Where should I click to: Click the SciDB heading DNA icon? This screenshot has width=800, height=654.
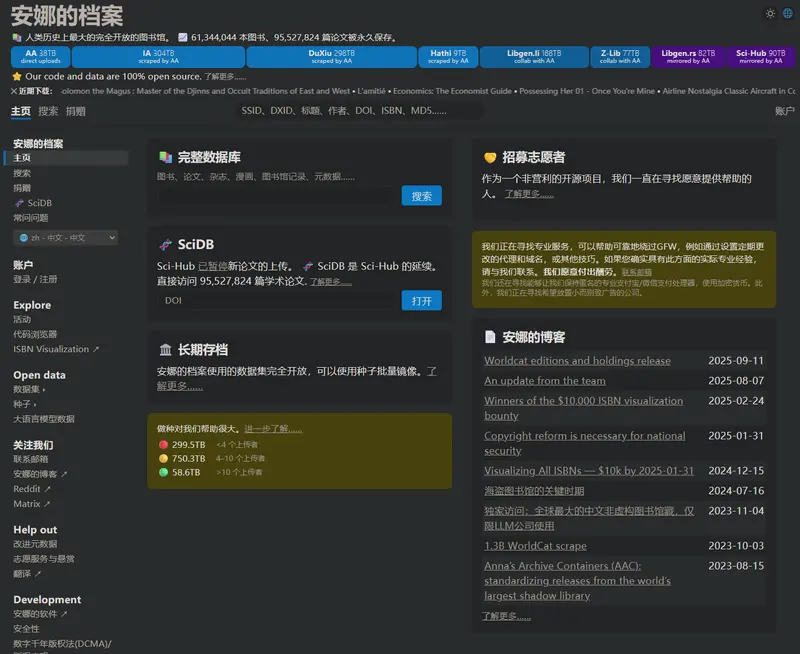tap(165, 245)
